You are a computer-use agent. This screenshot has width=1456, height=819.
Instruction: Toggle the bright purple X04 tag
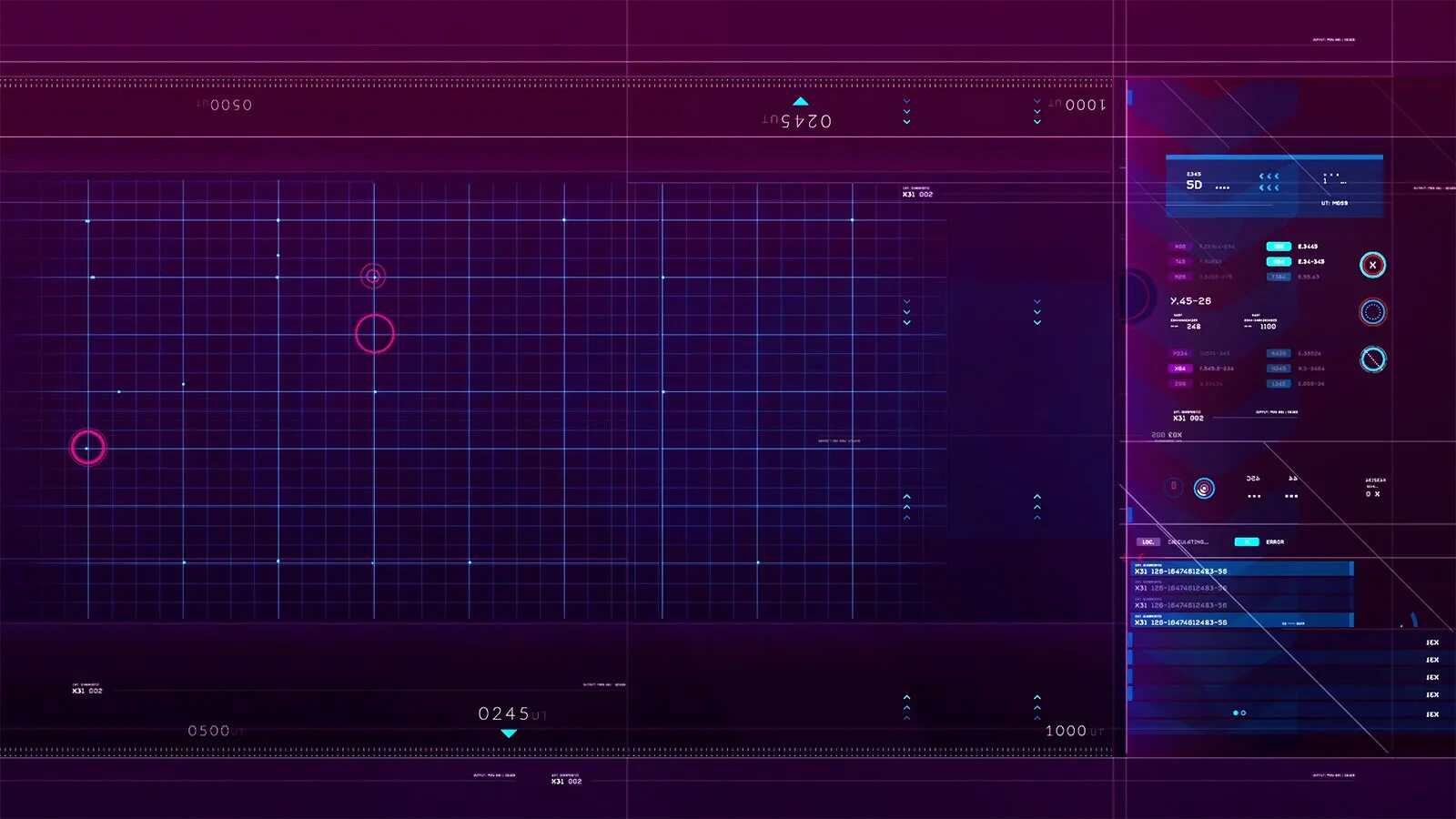coord(1180,369)
